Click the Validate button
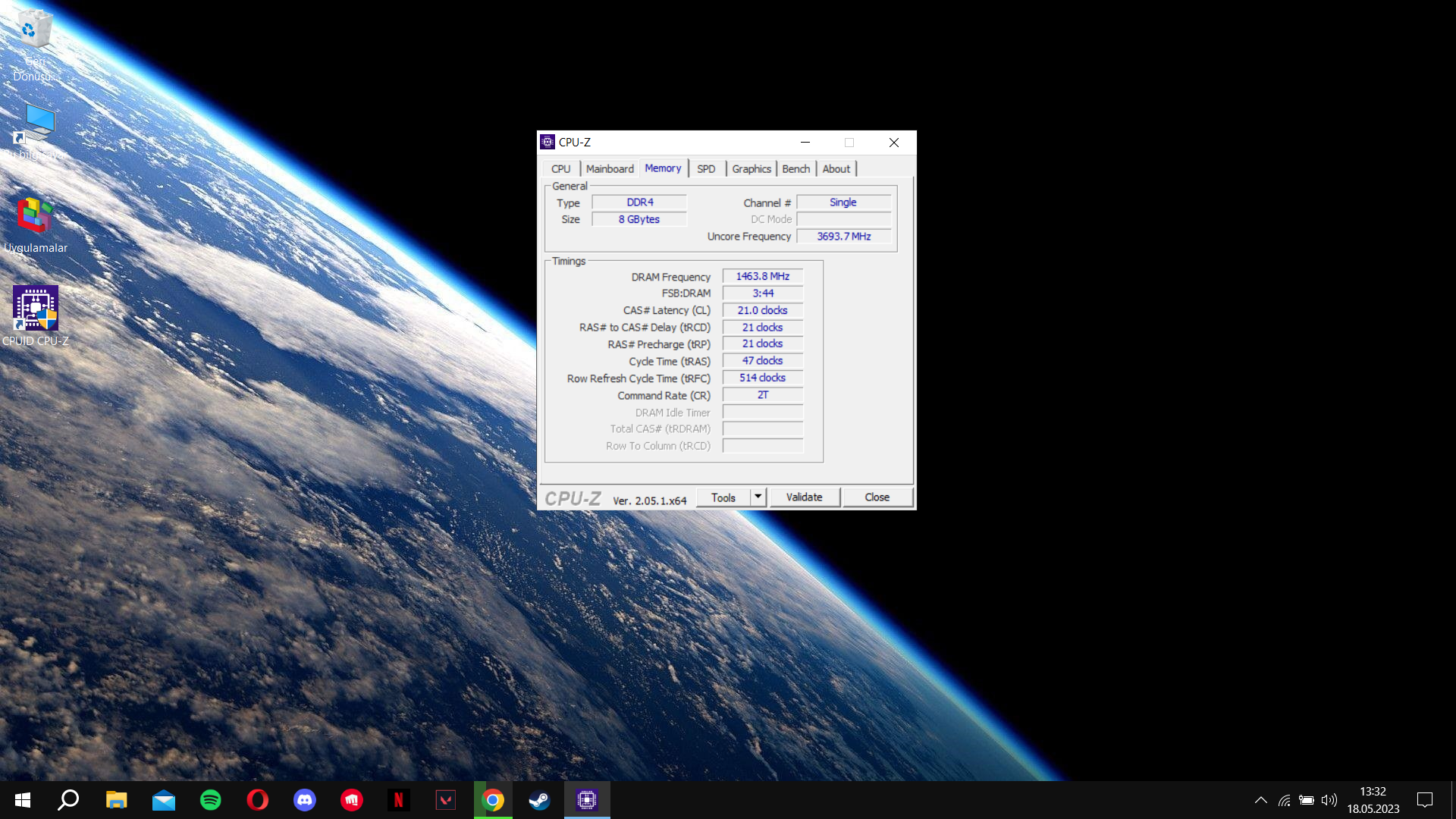The image size is (1456, 819). click(804, 497)
